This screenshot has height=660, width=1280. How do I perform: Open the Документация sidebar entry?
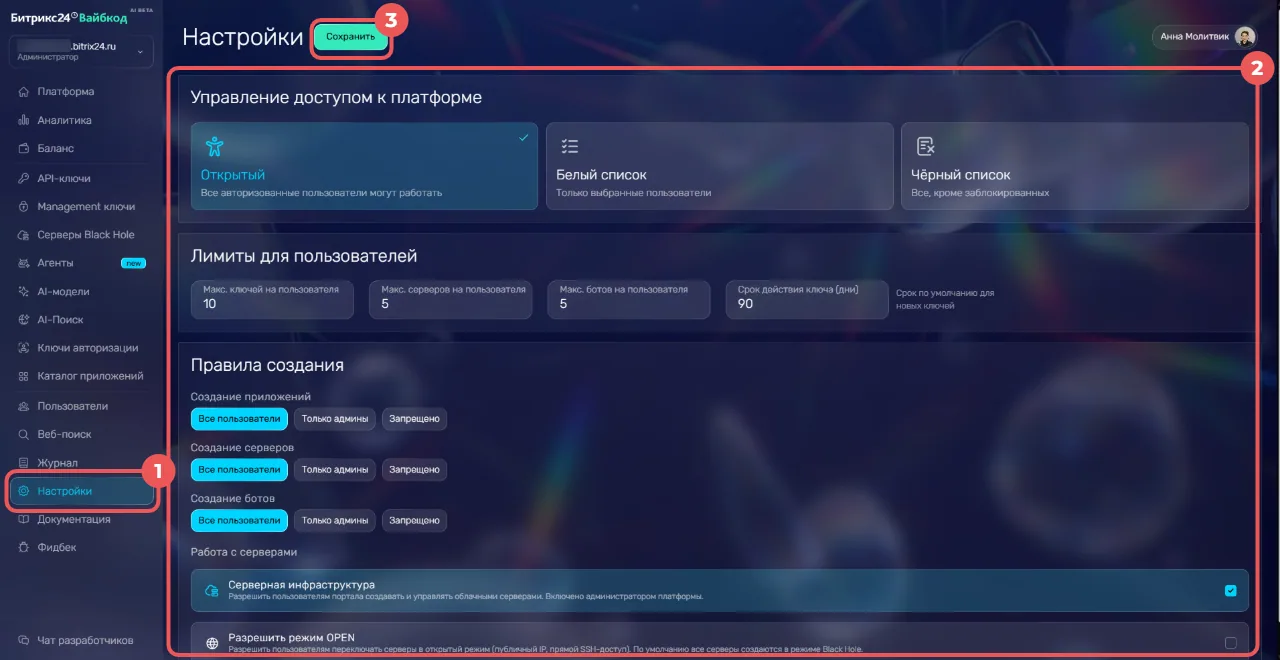pos(82,520)
